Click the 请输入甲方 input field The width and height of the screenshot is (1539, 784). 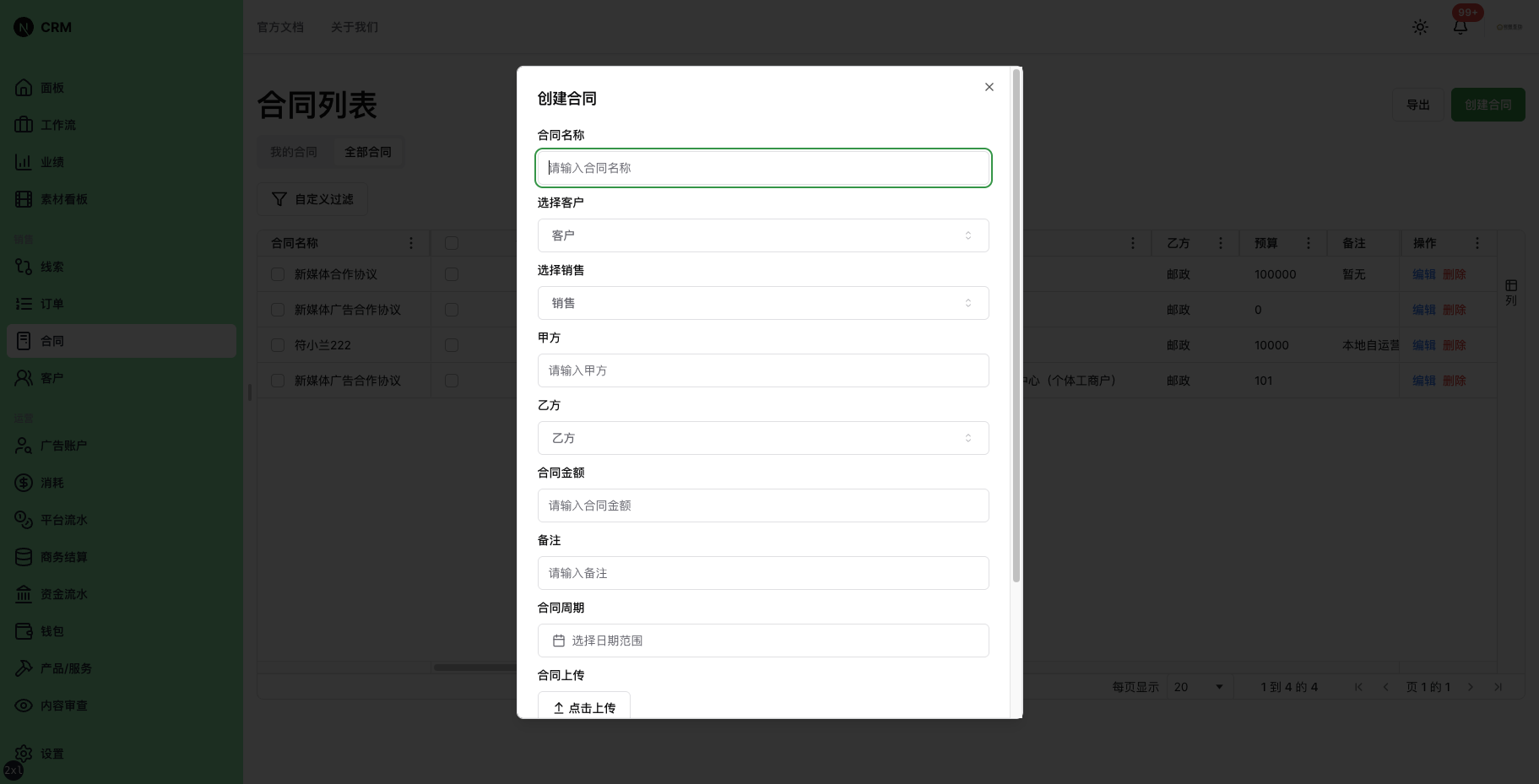[762, 370]
